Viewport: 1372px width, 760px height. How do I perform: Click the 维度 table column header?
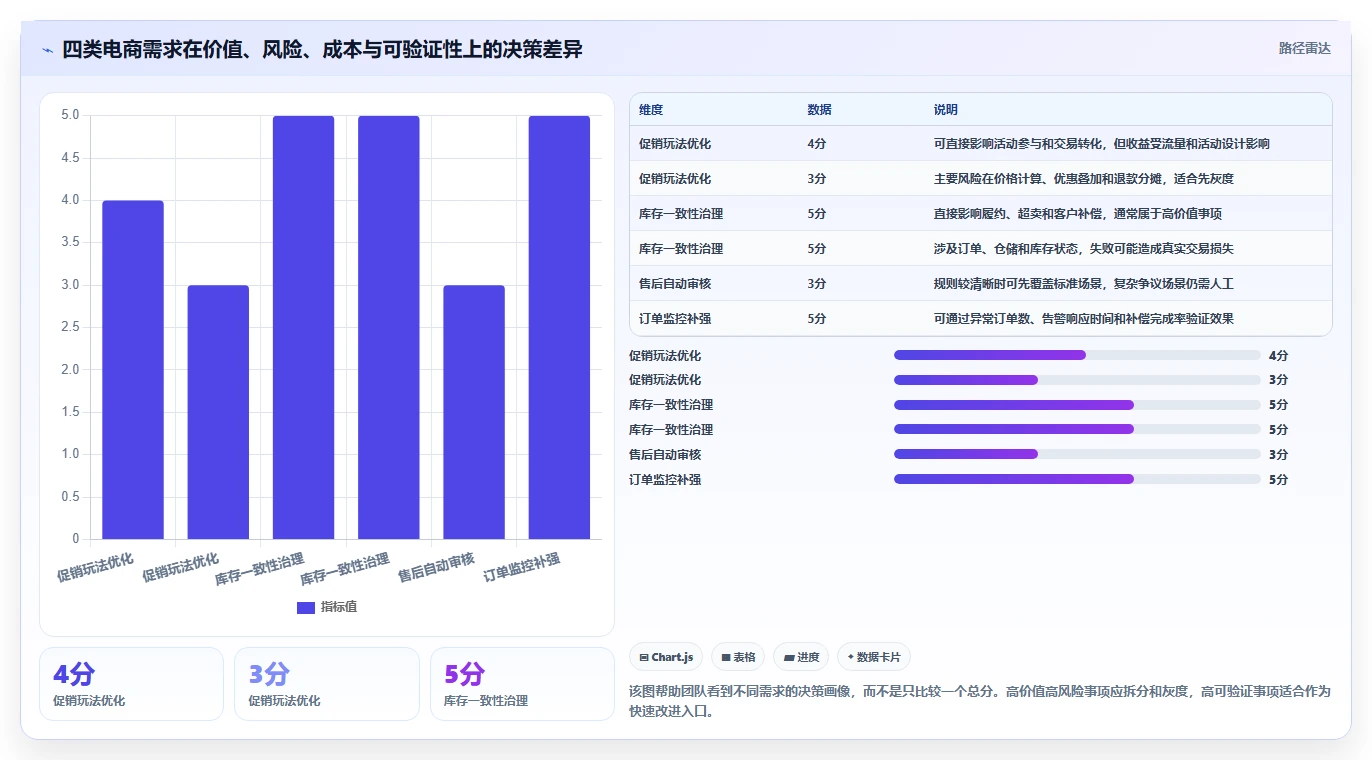click(x=651, y=109)
